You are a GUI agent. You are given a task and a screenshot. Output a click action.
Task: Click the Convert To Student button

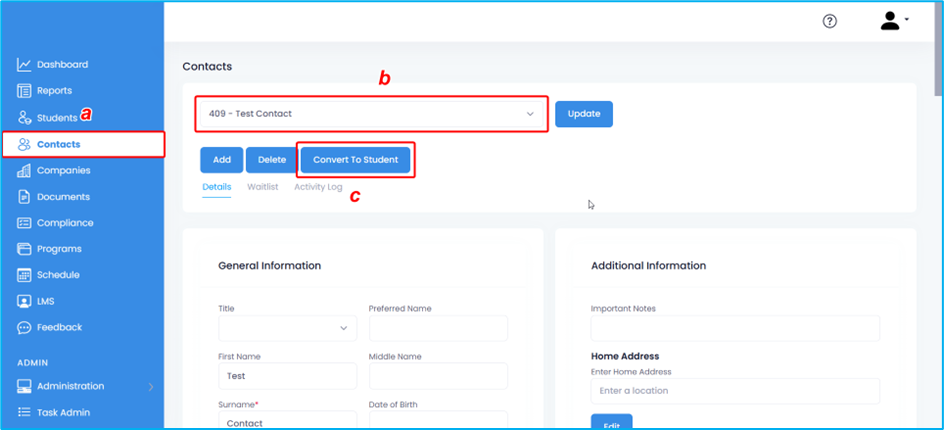(x=355, y=160)
